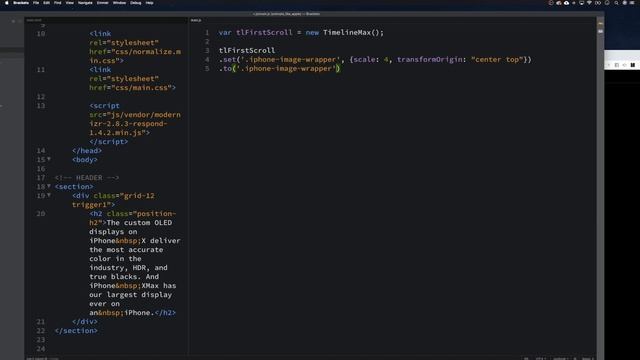Select the right pane file tab
This screenshot has height=360, width=640.
196,20
